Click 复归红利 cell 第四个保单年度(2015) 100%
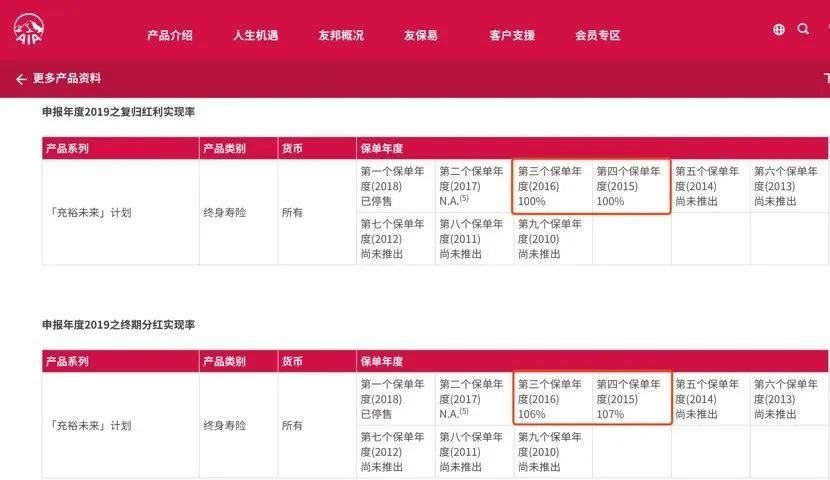 click(x=632, y=186)
